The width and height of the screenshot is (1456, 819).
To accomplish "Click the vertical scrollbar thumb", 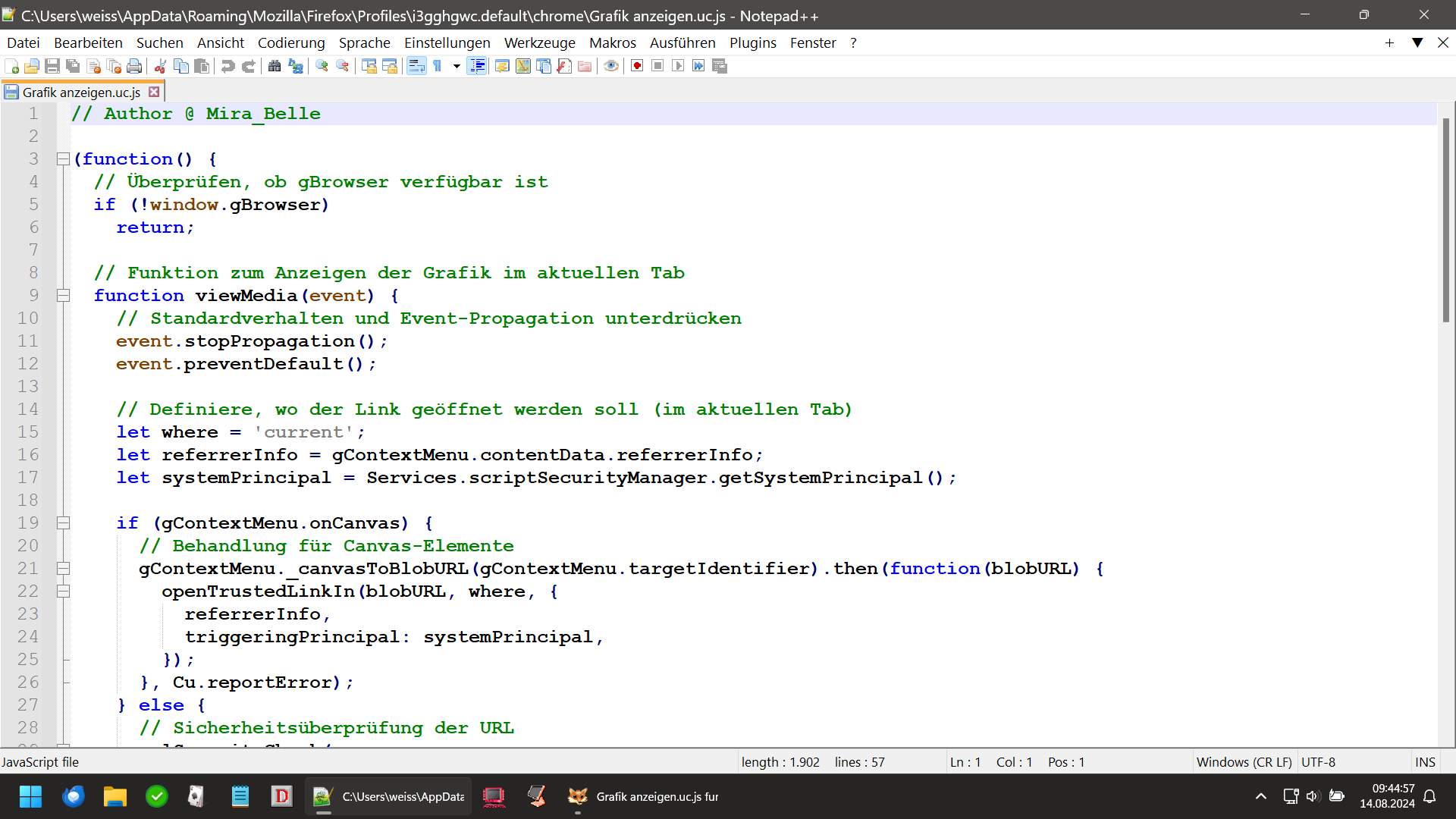I will point(1445,220).
